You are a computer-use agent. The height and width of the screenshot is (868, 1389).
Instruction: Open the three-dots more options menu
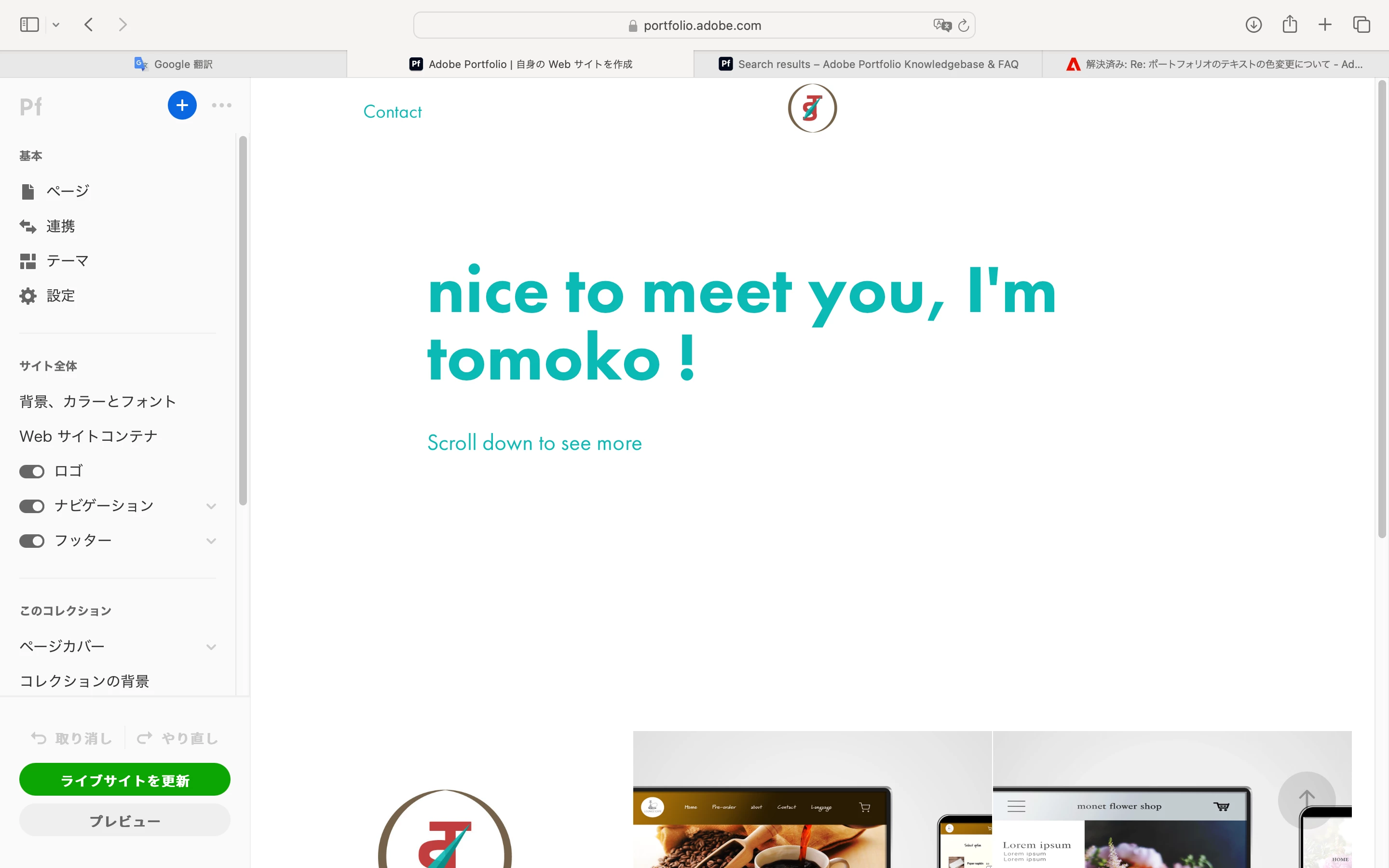coord(221,105)
